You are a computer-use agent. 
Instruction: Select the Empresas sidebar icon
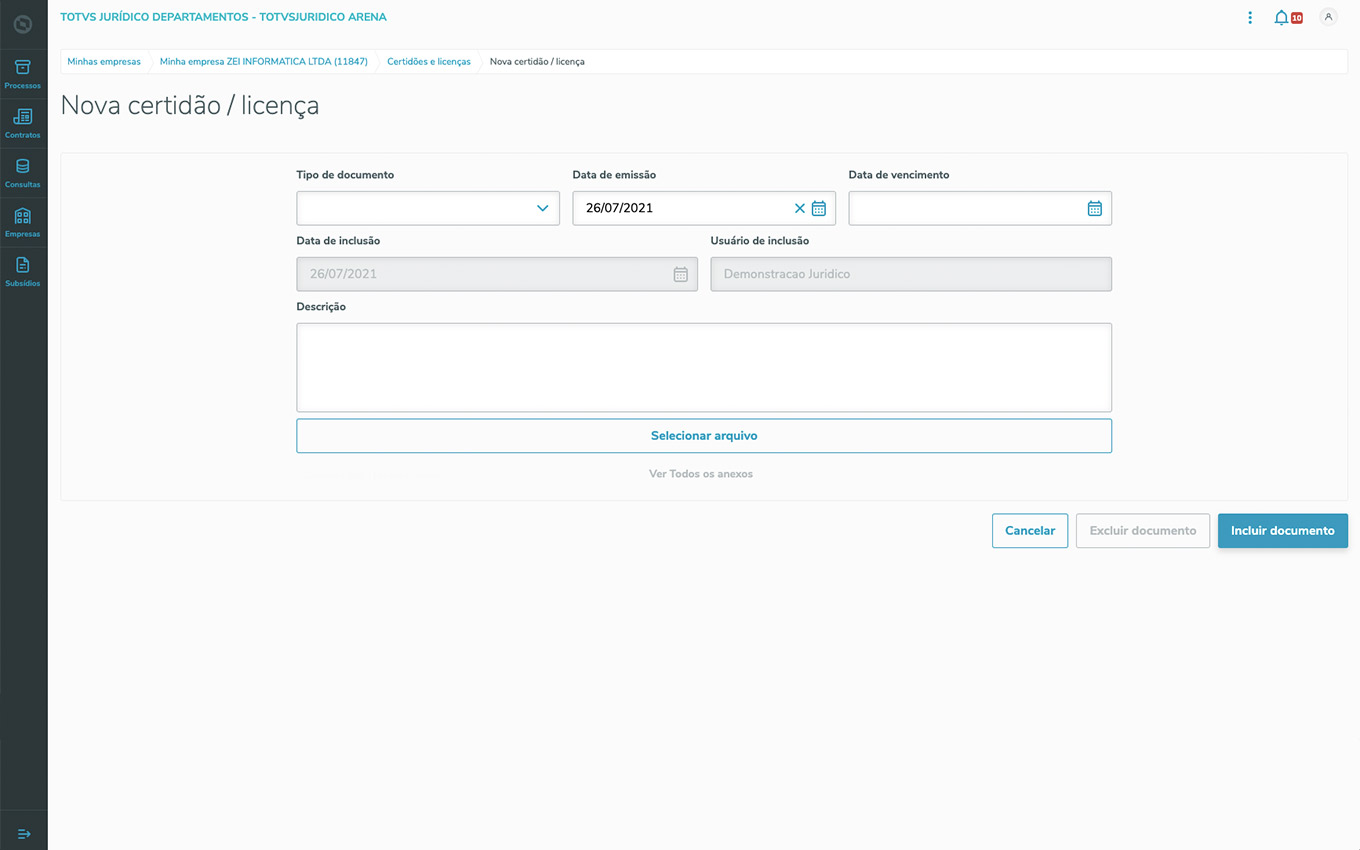click(x=23, y=221)
